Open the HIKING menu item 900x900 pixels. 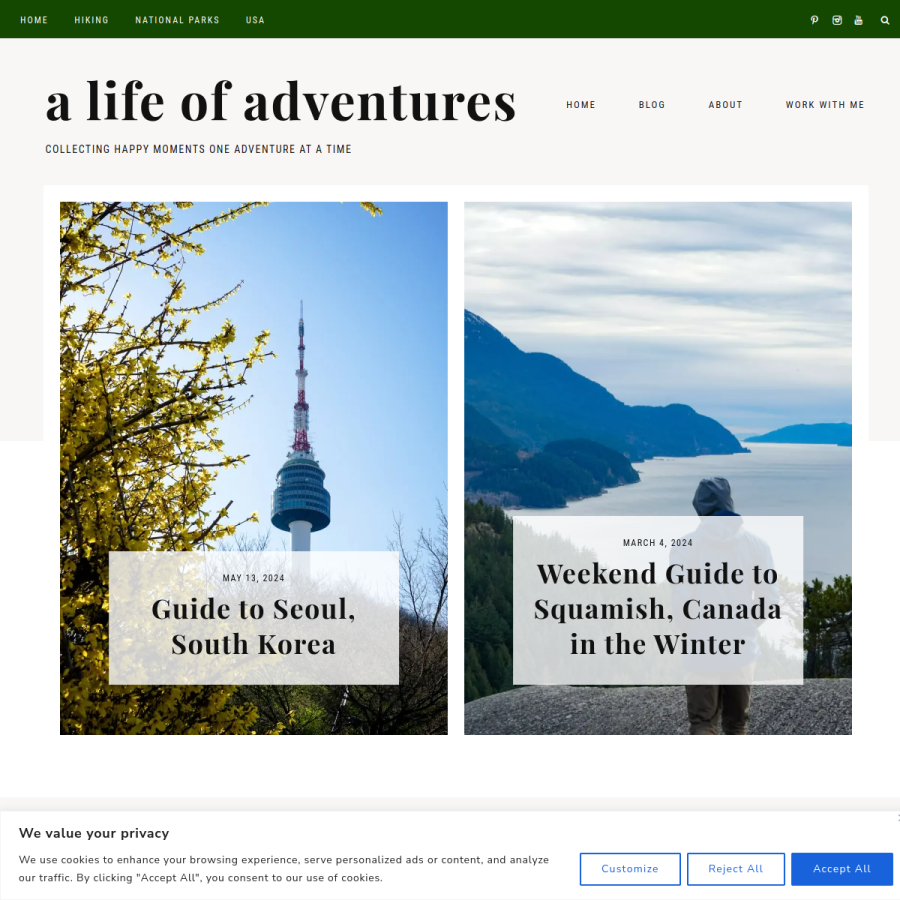(x=91, y=20)
